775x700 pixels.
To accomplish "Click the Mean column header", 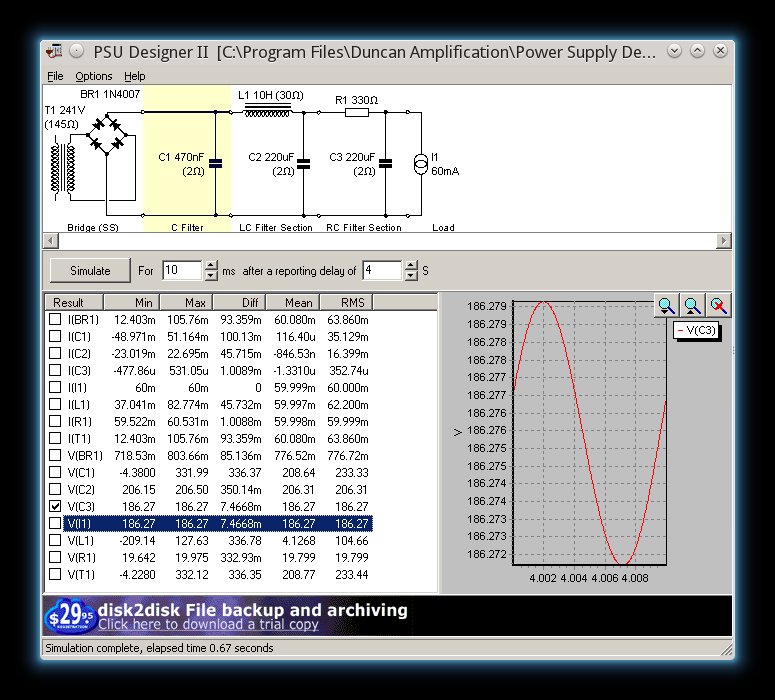I will (293, 302).
